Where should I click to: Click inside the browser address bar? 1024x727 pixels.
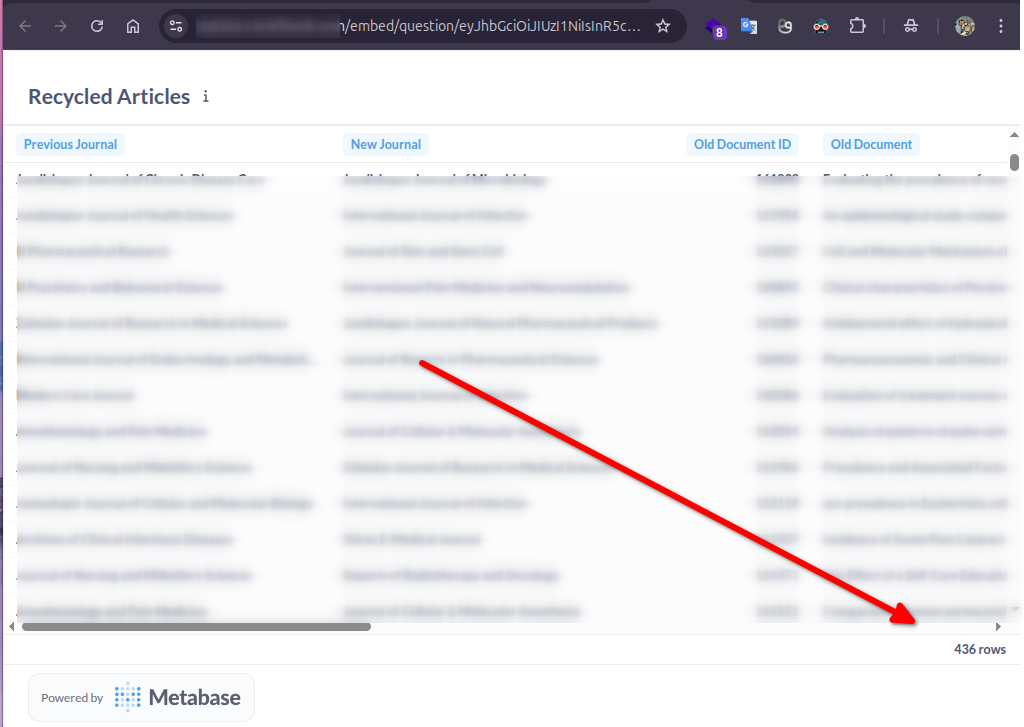420,26
